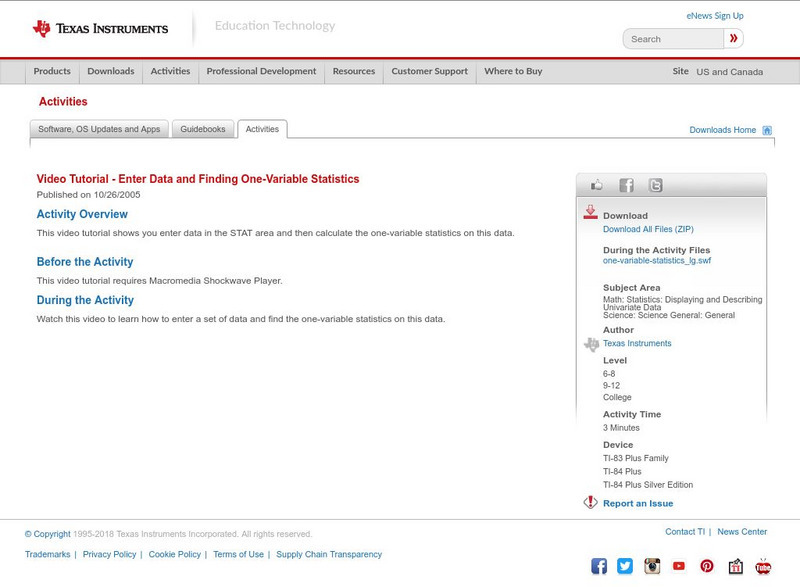Click the Report an Issue exclamation icon

590,502
